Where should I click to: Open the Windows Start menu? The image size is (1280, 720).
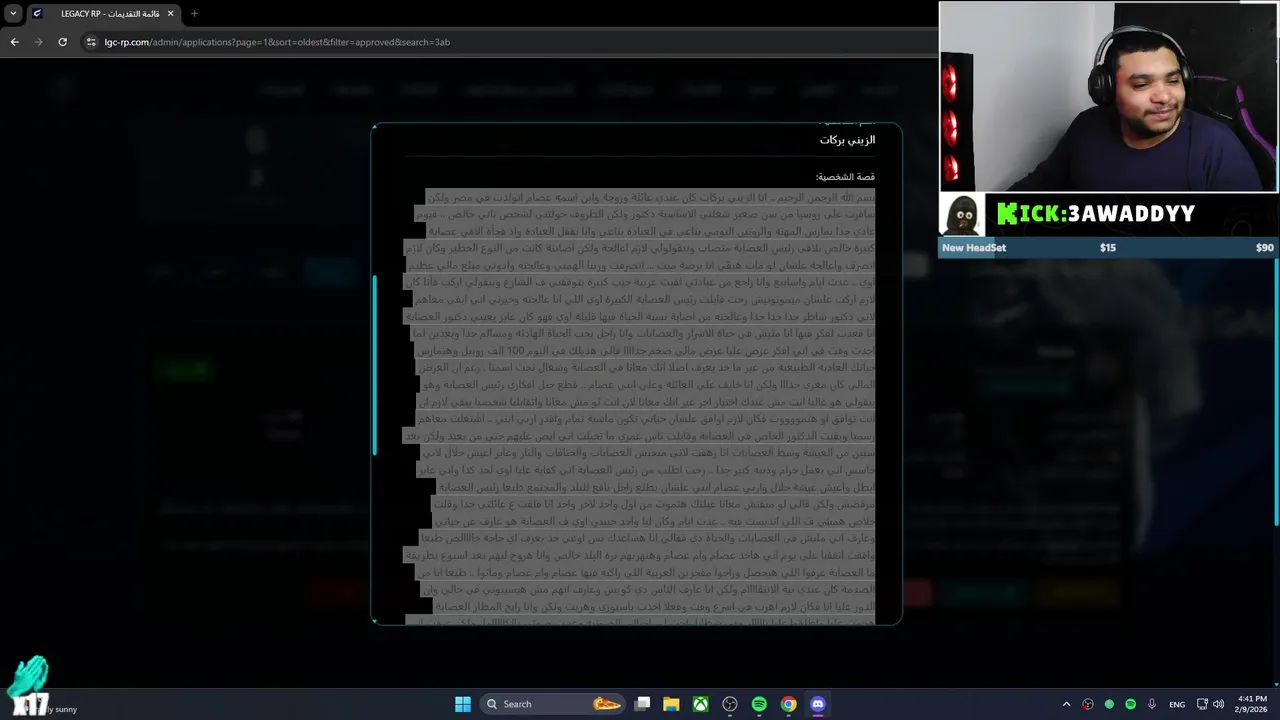(x=463, y=704)
